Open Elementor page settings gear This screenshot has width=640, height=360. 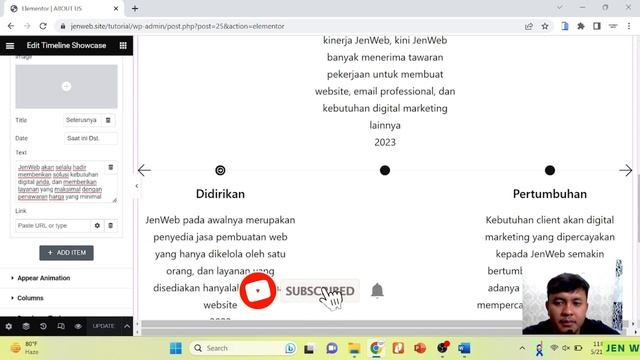coord(9,326)
